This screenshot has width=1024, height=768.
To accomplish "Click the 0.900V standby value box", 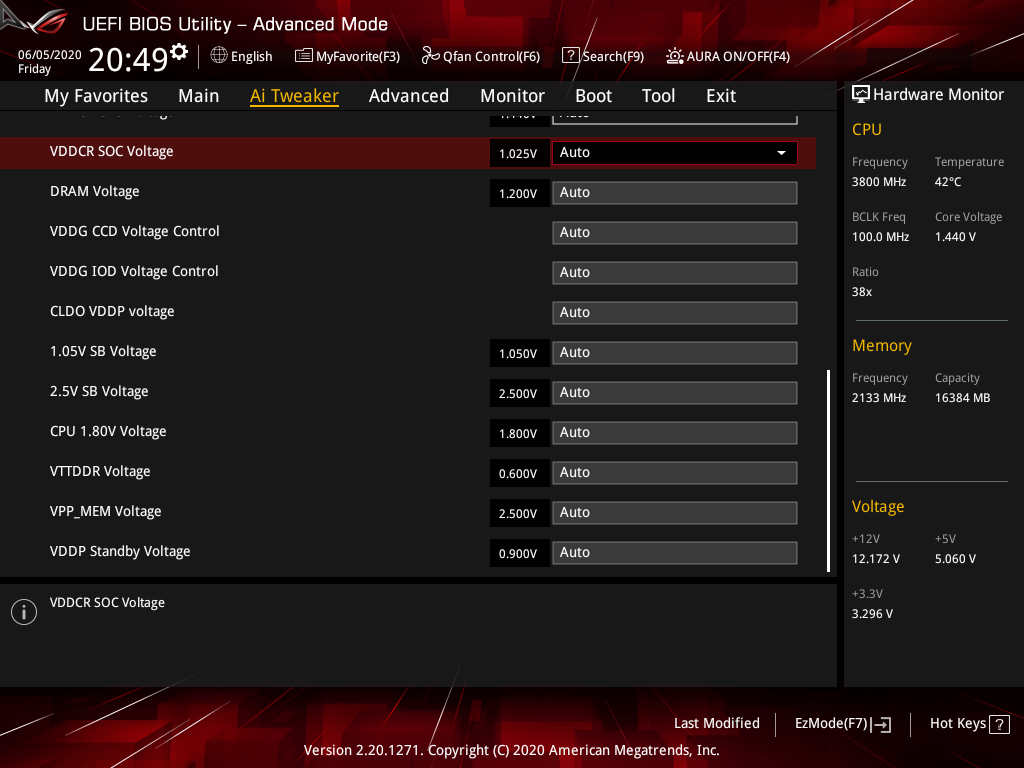I will click(519, 553).
